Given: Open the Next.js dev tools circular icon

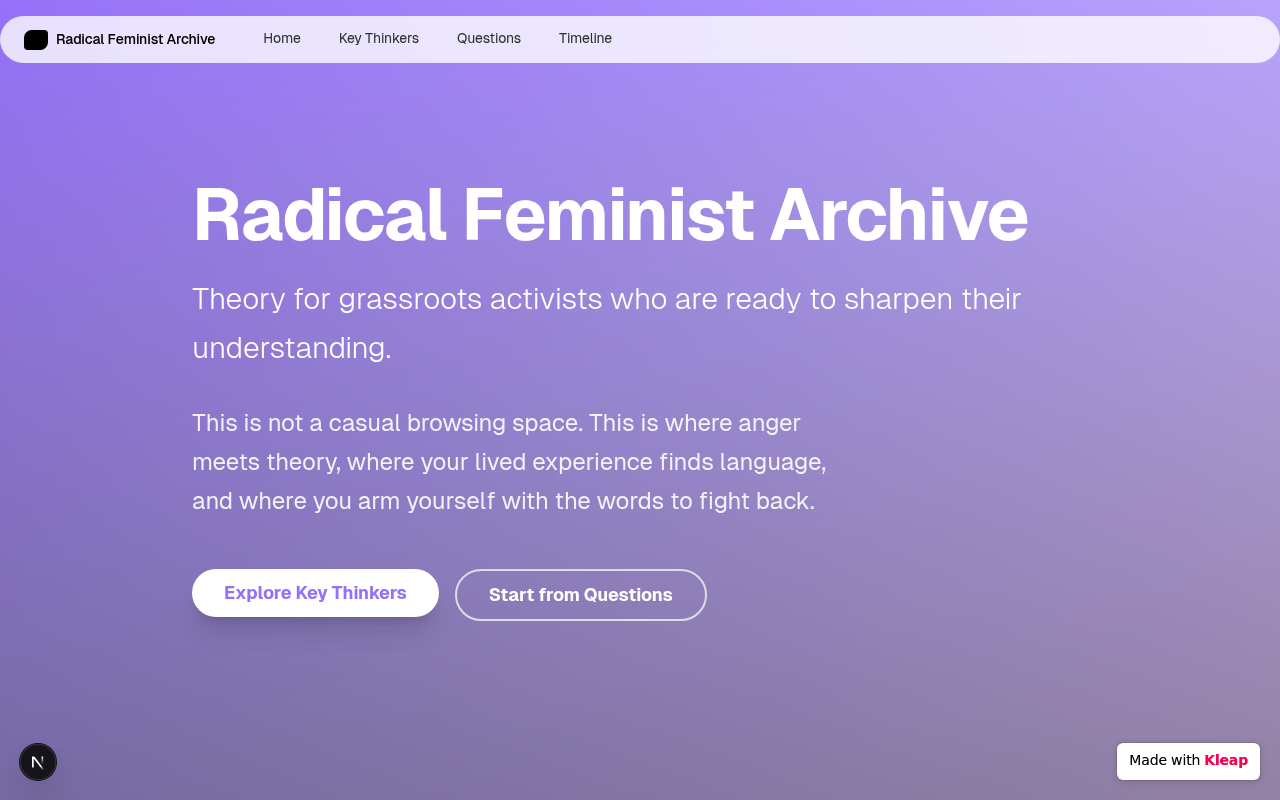Looking at the screenshot, I should tap(38, 762).
